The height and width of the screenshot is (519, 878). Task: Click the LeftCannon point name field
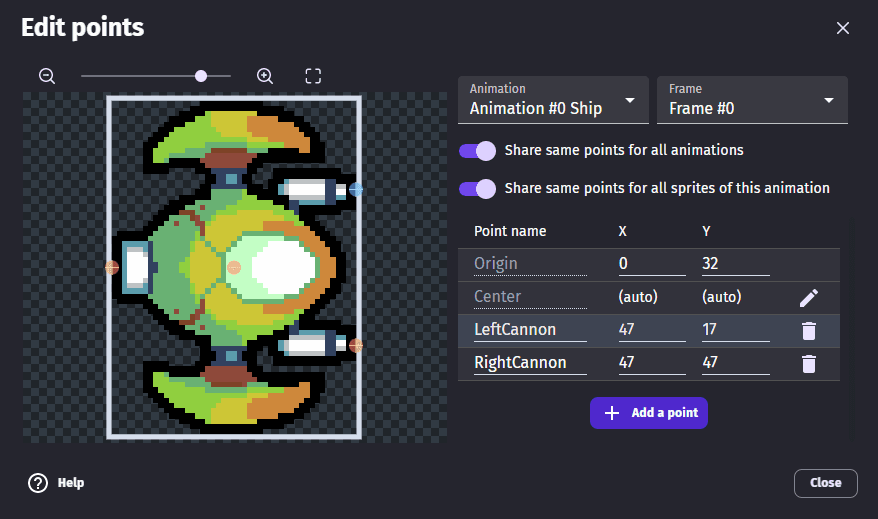click(529, 329)
